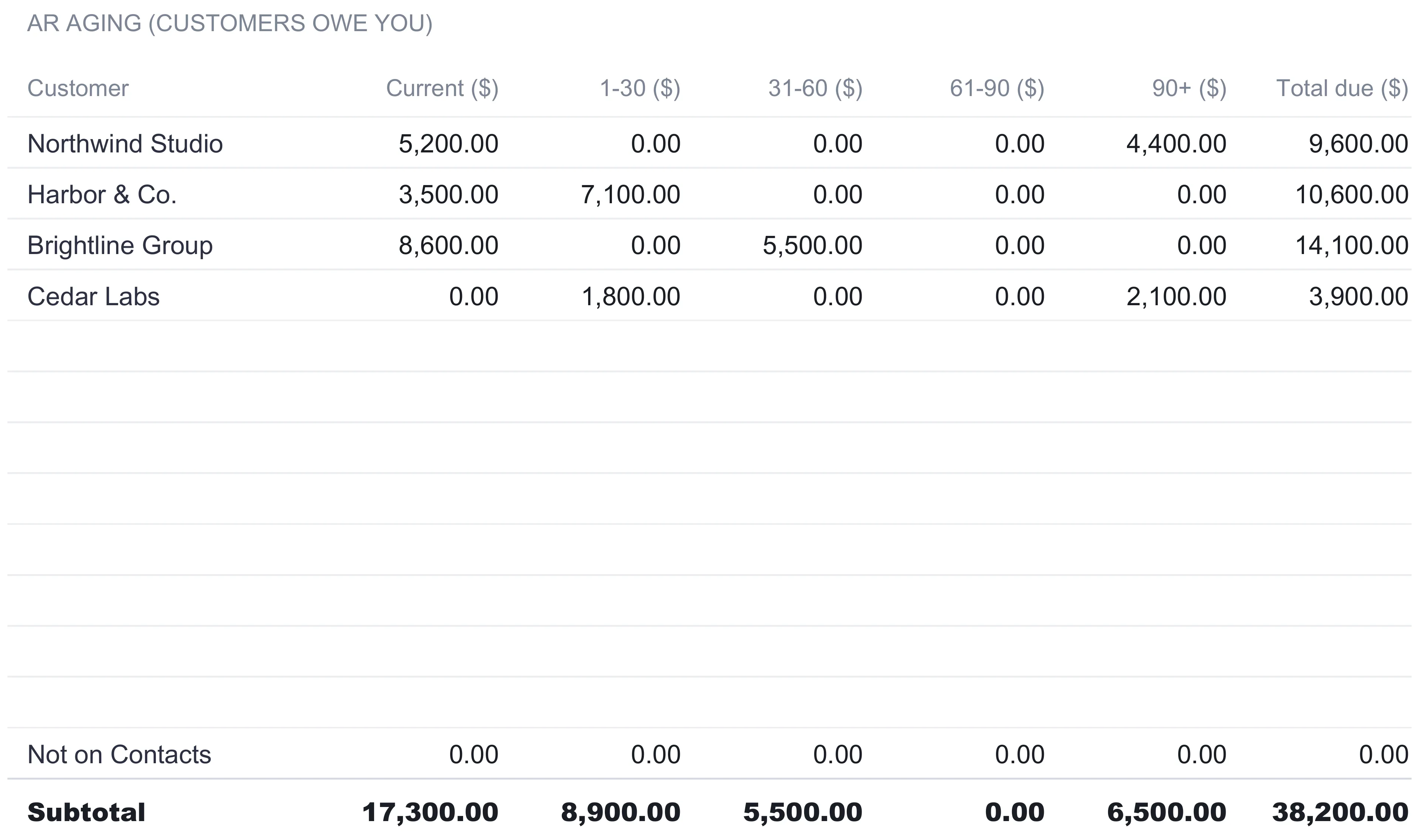Select the Subtotal row label
This screenshot has width=1419, height=840.
(86, 813)
